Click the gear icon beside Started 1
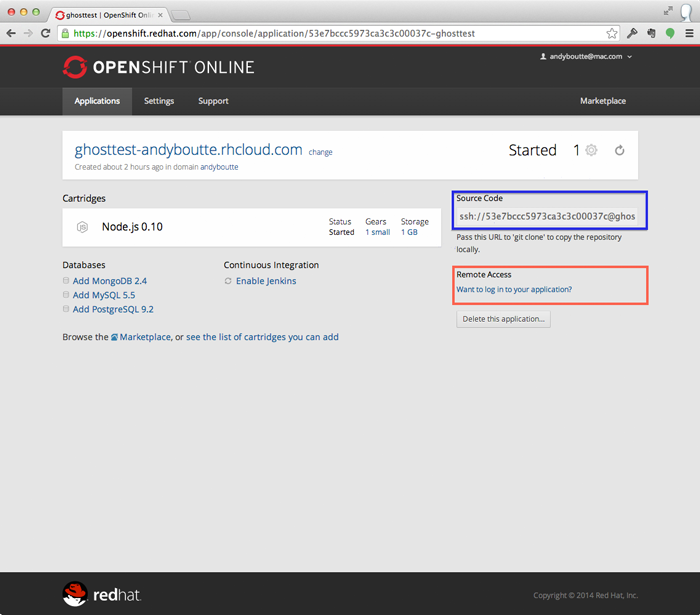This screenshot has height=615, width=700. click(x=592, y=150)
